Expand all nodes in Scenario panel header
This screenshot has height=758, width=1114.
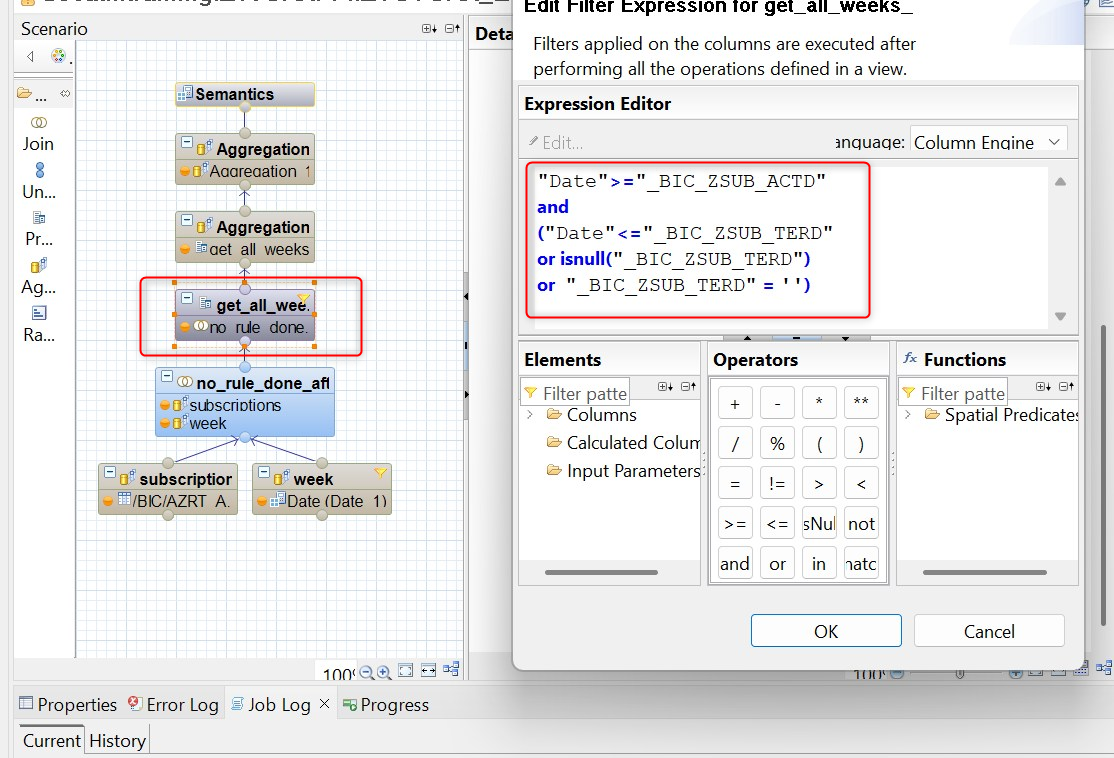(x=428, y=29)
